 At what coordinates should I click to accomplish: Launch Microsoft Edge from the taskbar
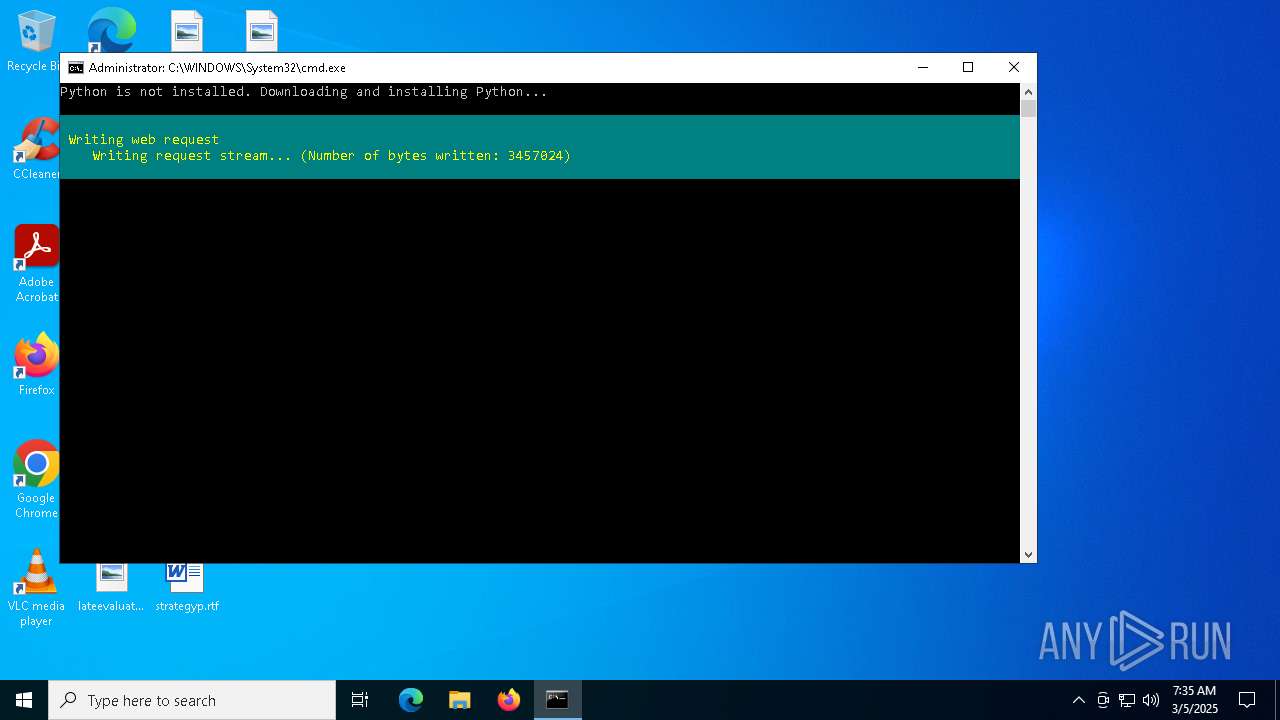pyautogui.click(x=411, y=700)
